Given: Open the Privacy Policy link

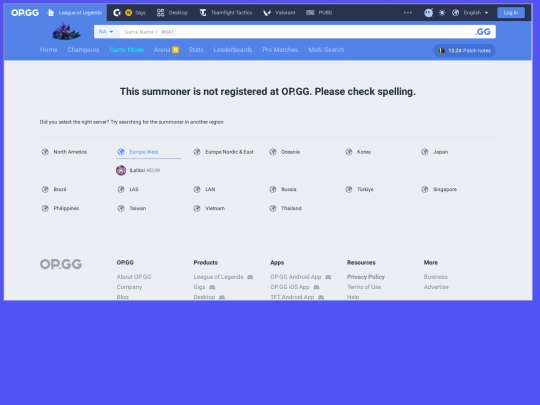Looking at the screenshot, I should 366,277.
